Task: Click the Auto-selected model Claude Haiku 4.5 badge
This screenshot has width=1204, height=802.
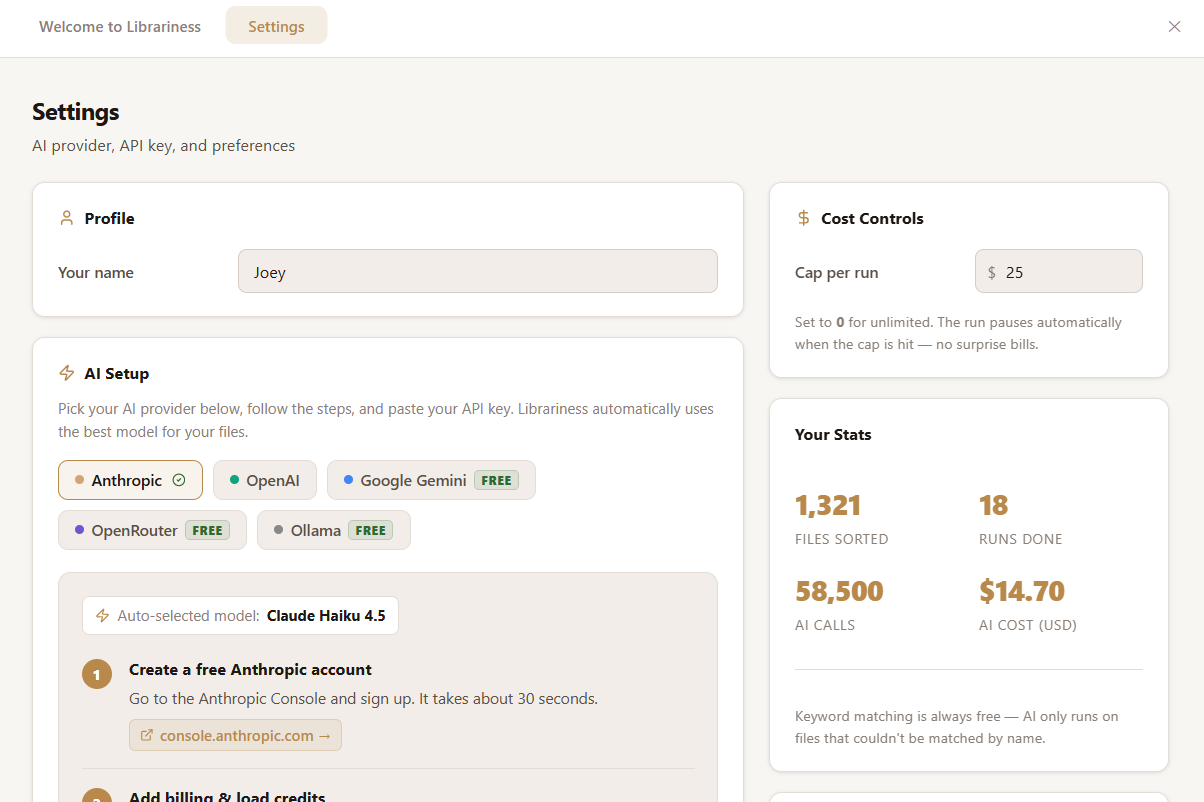Action: click(240, 615)
